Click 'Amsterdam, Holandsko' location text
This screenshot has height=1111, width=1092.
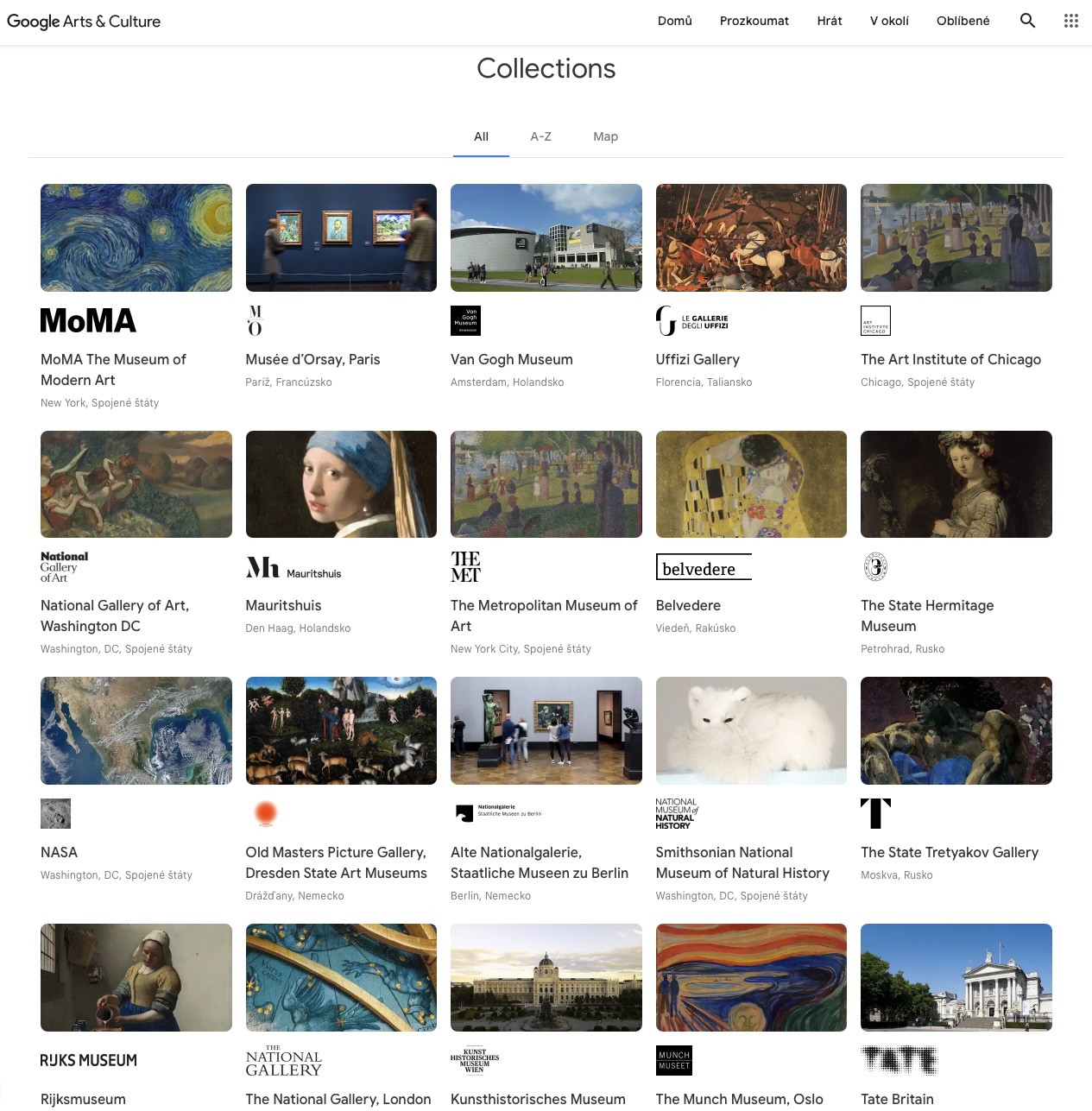click(507, 382)
